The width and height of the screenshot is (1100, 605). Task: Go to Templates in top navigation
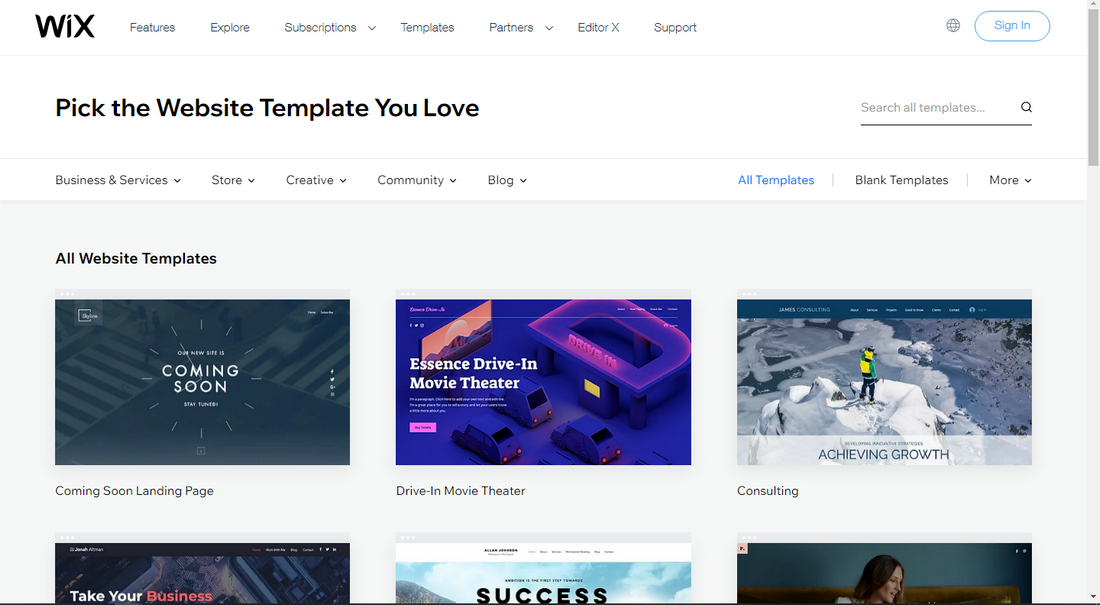point(427,27)
